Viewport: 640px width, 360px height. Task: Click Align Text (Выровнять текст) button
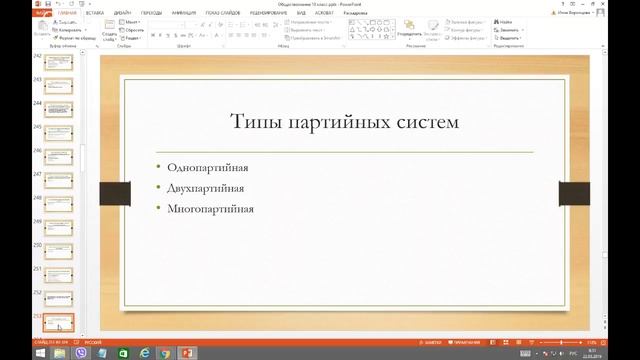[304, 30]
